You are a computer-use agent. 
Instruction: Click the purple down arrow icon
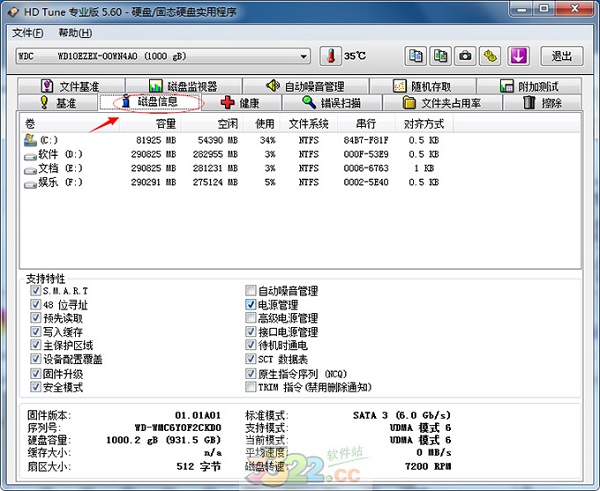click(x=518, y=56)
